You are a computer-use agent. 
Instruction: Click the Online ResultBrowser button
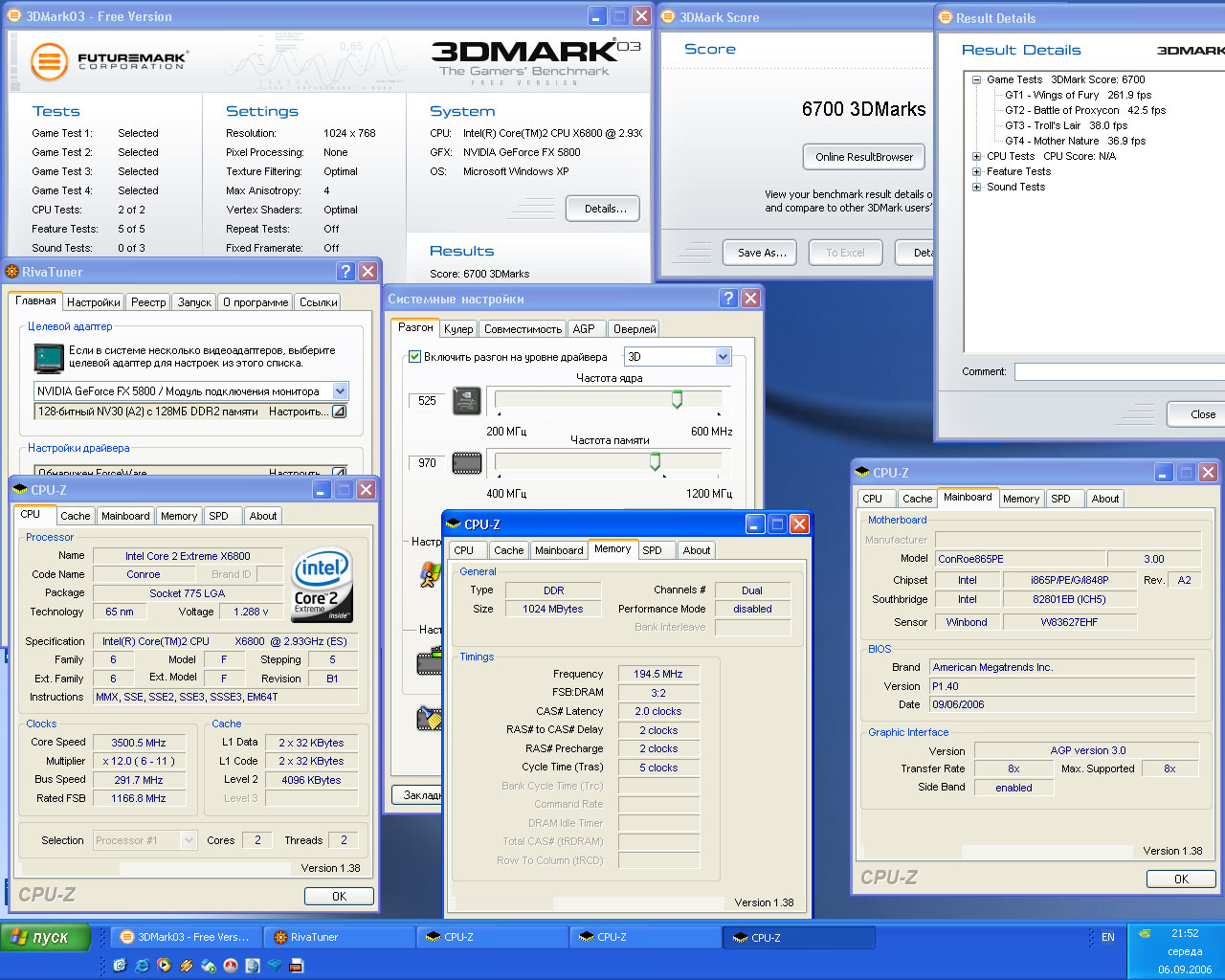coord(864,157)
